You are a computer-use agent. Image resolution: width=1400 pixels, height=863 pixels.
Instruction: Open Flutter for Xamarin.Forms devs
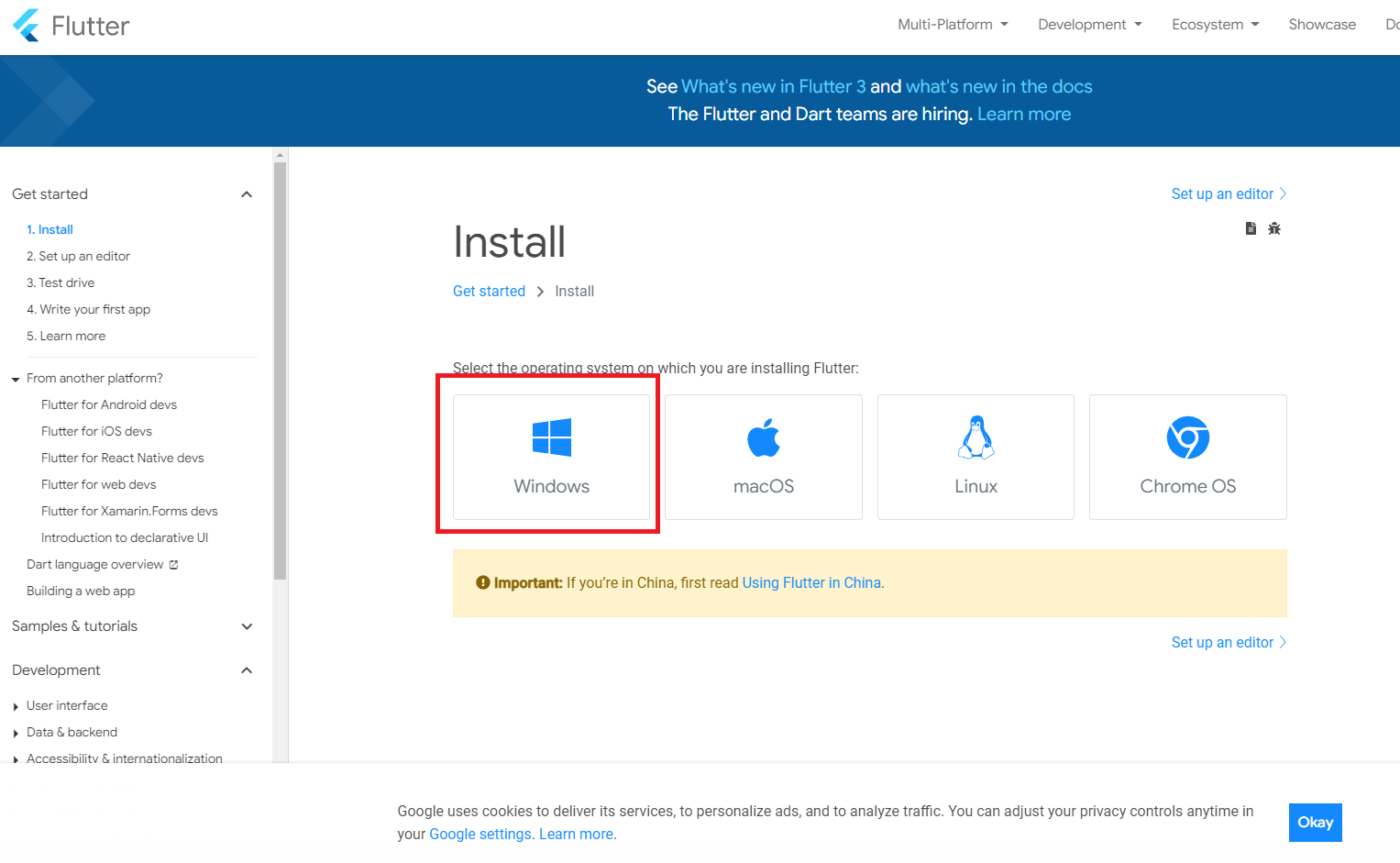129,511
